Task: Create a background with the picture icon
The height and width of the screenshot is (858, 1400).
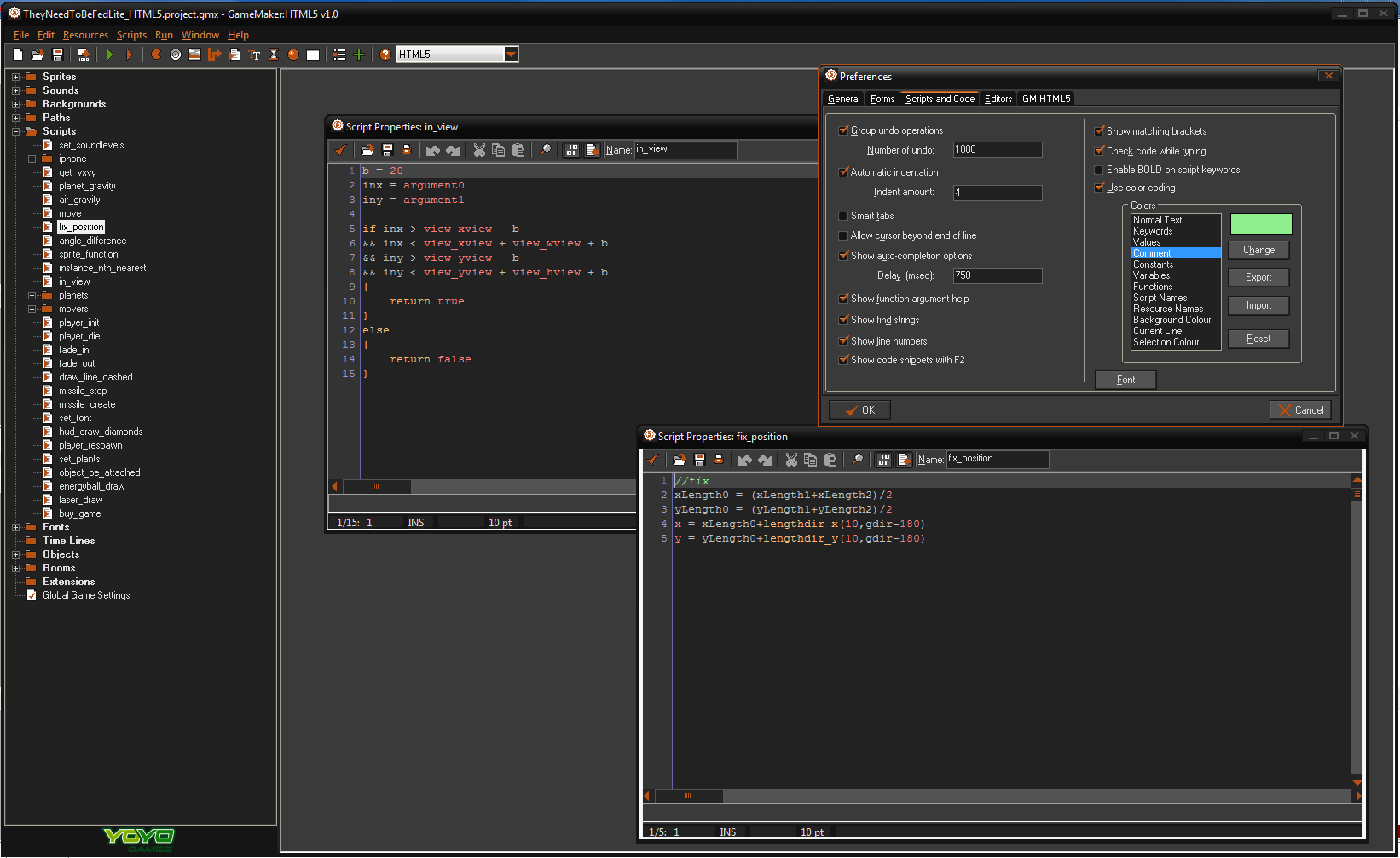Action: [x=195, y=55]
